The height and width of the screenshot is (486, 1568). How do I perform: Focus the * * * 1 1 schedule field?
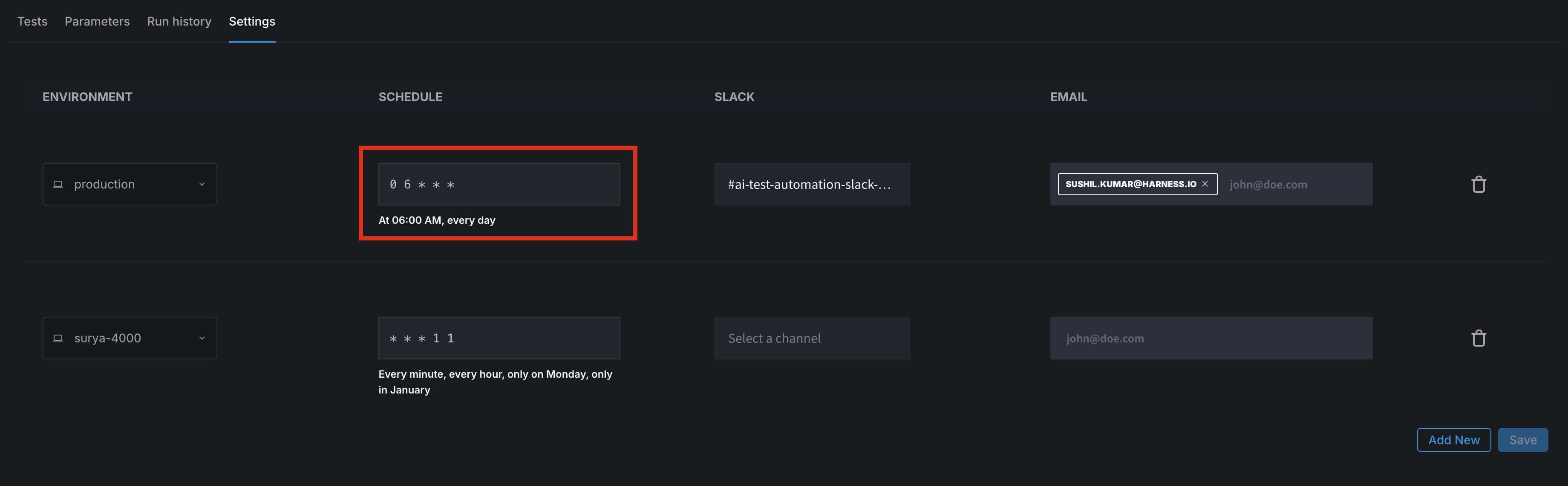click(x=499, y=338)
